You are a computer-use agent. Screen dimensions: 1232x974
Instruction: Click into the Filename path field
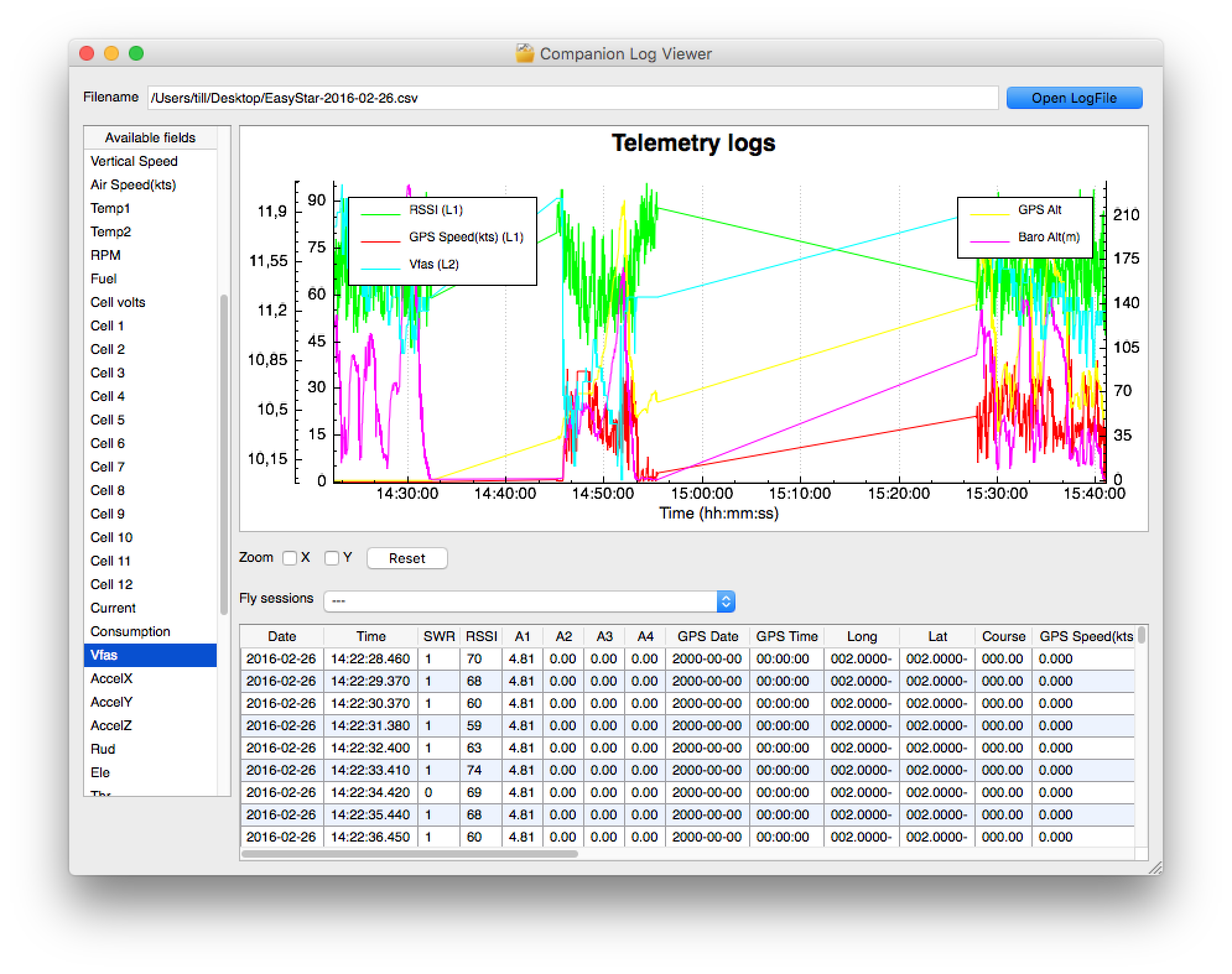coord(572,98)
